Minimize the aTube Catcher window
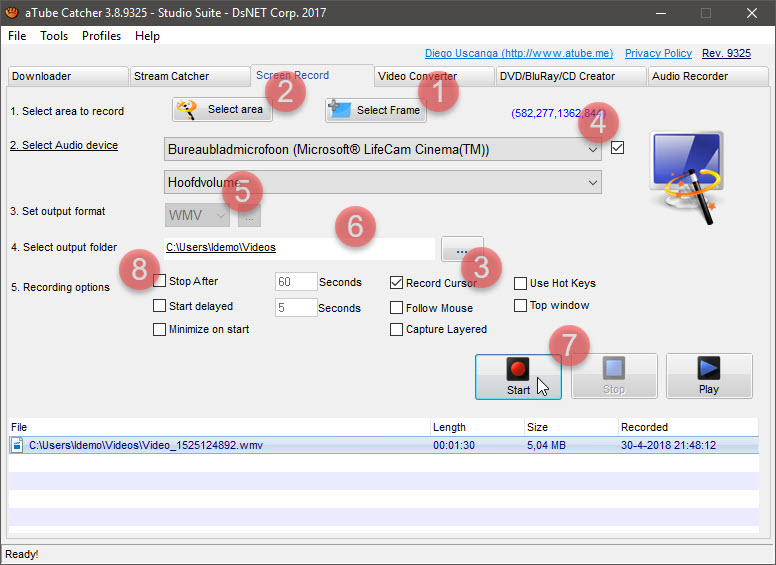 pyautogui.click(x=661, y=13)
